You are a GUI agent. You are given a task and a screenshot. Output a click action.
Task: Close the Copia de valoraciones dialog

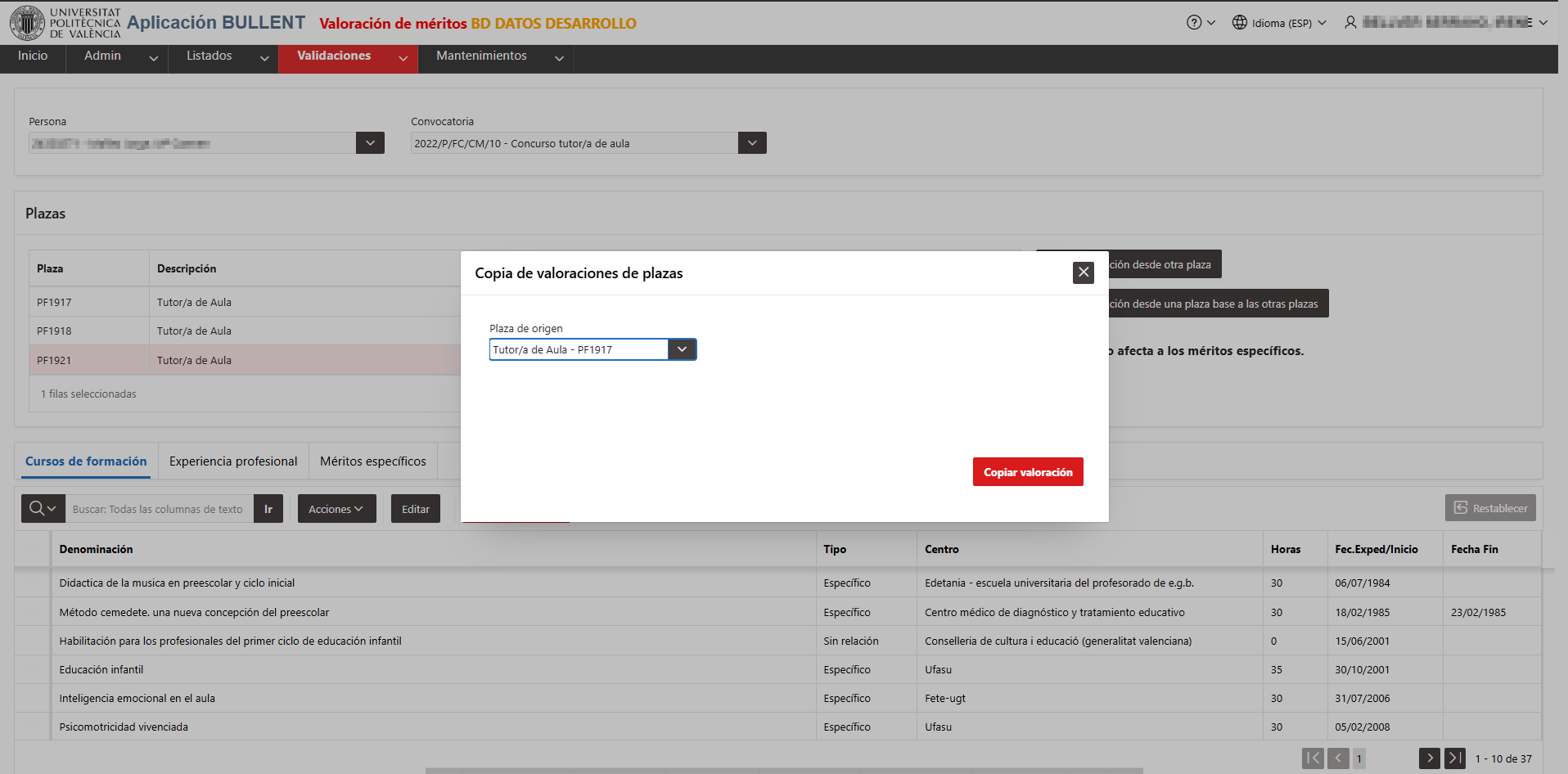click(1084, 272)
